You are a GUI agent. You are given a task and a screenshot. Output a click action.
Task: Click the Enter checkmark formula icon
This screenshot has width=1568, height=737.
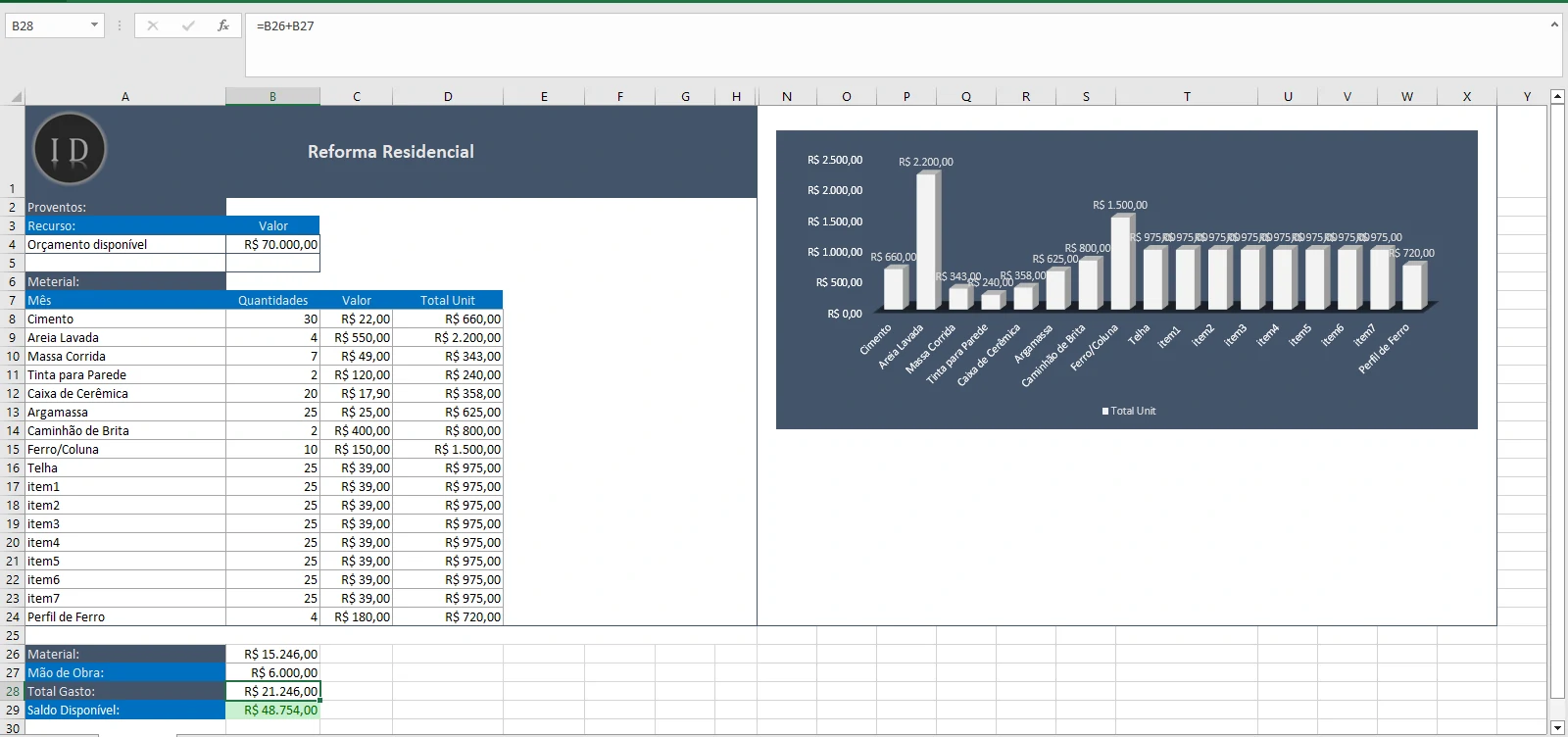(188, 25)
